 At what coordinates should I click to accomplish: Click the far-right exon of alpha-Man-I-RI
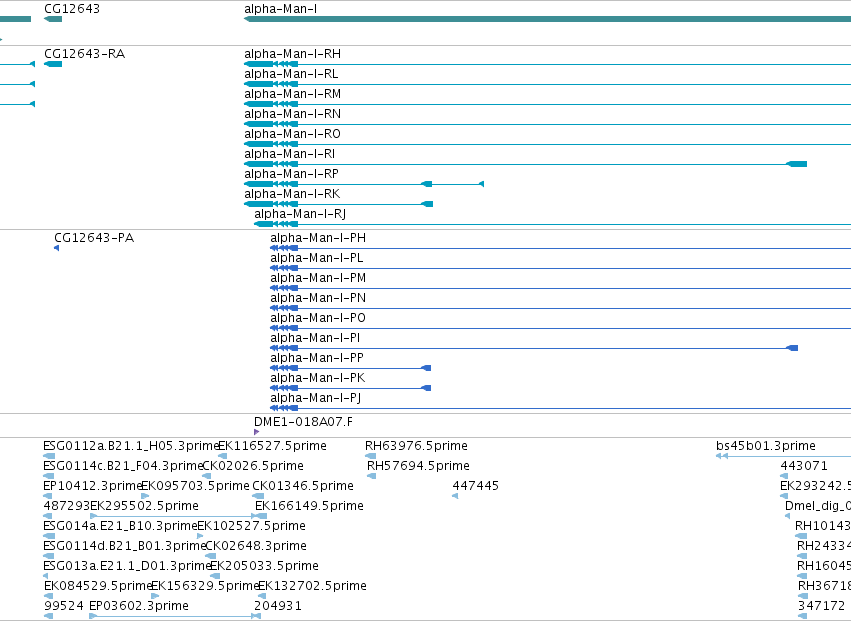(797, 164)
